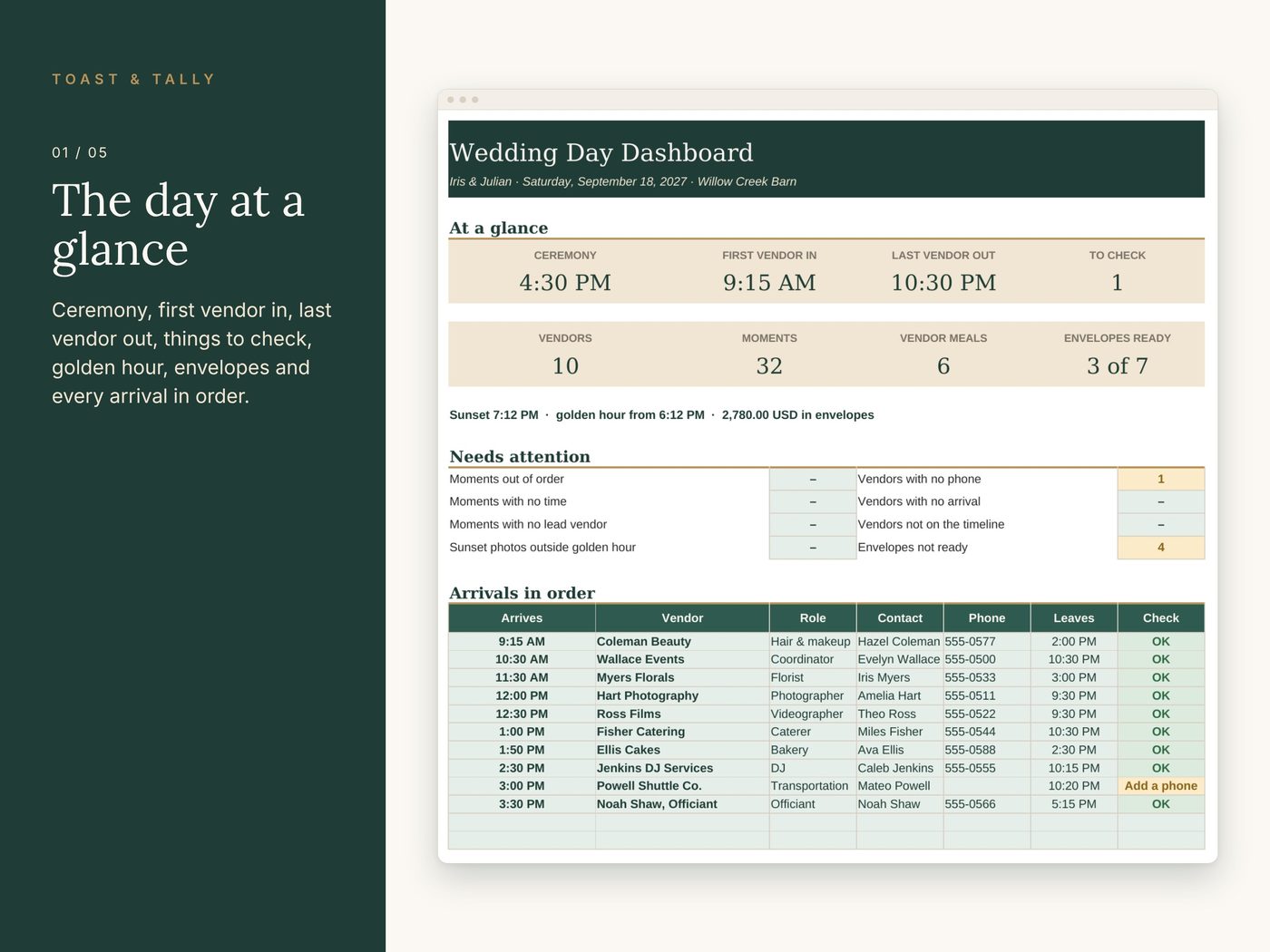This screenshot has width=1270, height=952.
Task: Click the Noah Shaw, Officiant vendor cell
Action: point(682,805)
